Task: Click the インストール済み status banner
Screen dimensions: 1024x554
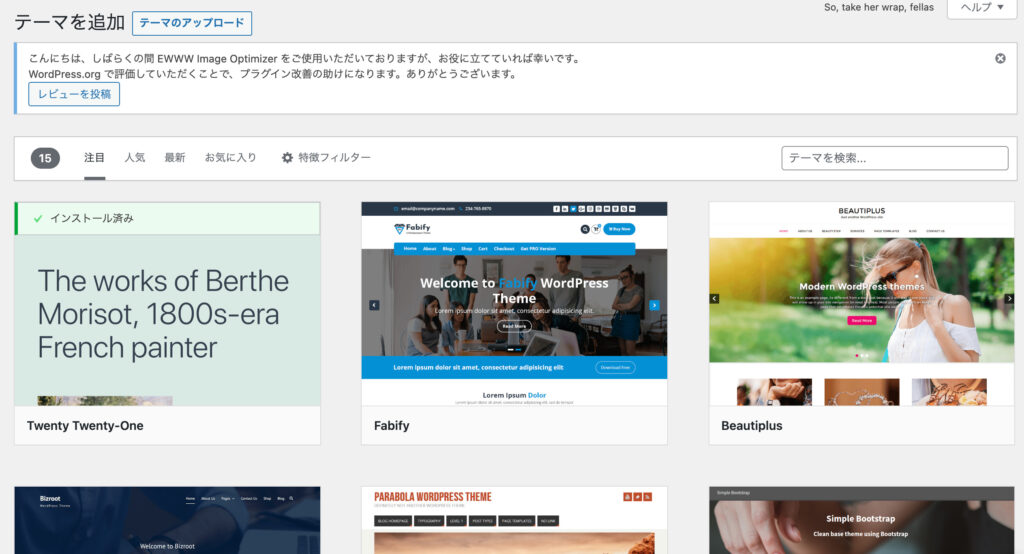Action: coord(167,218)
